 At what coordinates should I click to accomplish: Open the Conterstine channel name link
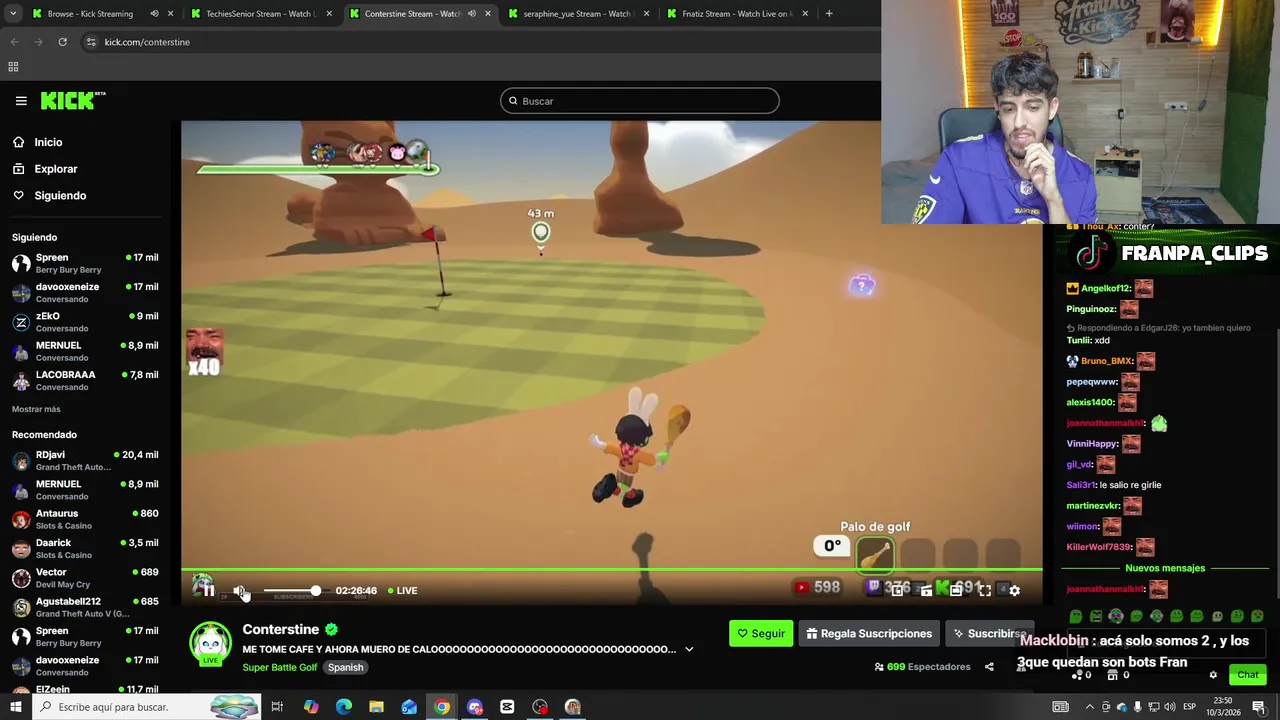[281, 629]
